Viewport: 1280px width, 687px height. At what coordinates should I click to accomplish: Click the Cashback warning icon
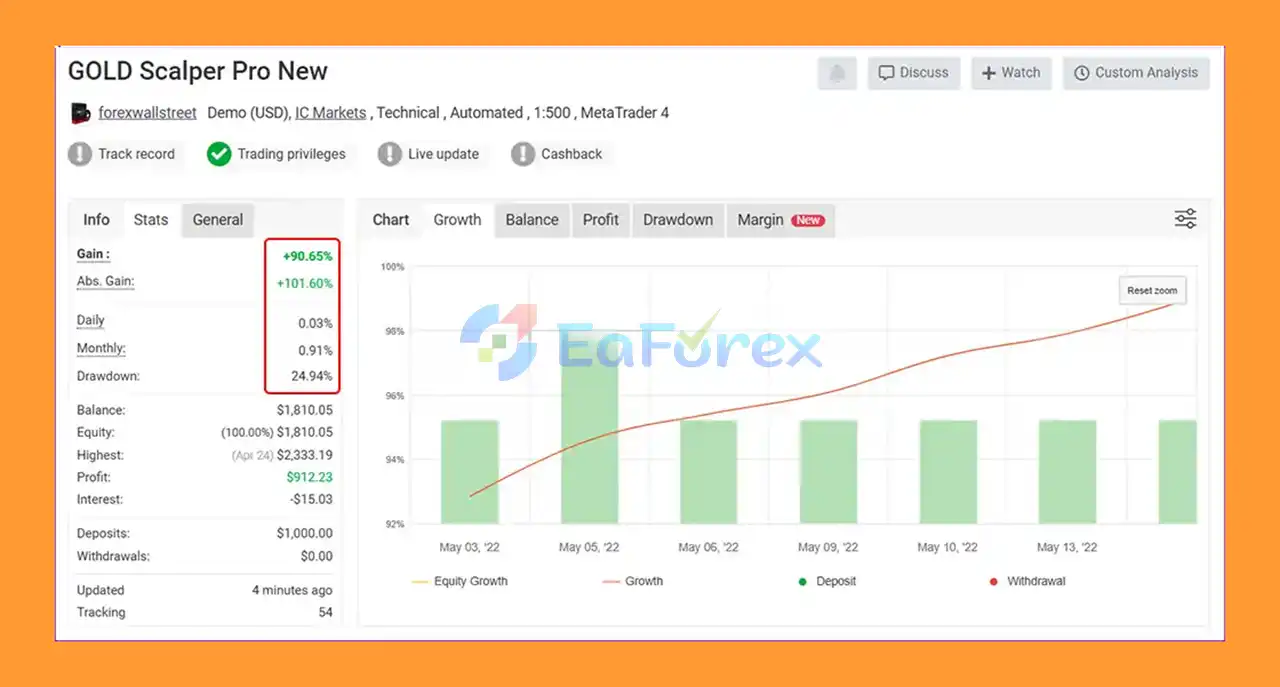click(523, 154)
